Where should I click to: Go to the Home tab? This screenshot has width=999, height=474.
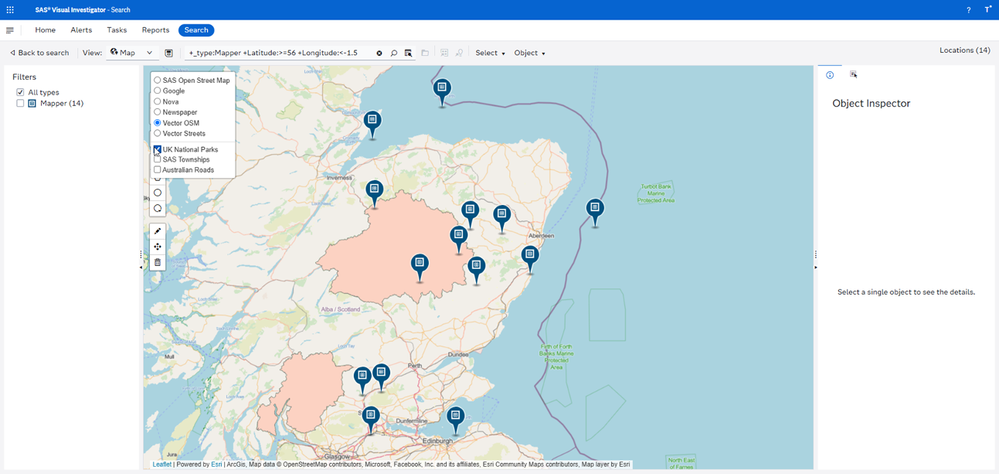[x=45, y=30]
